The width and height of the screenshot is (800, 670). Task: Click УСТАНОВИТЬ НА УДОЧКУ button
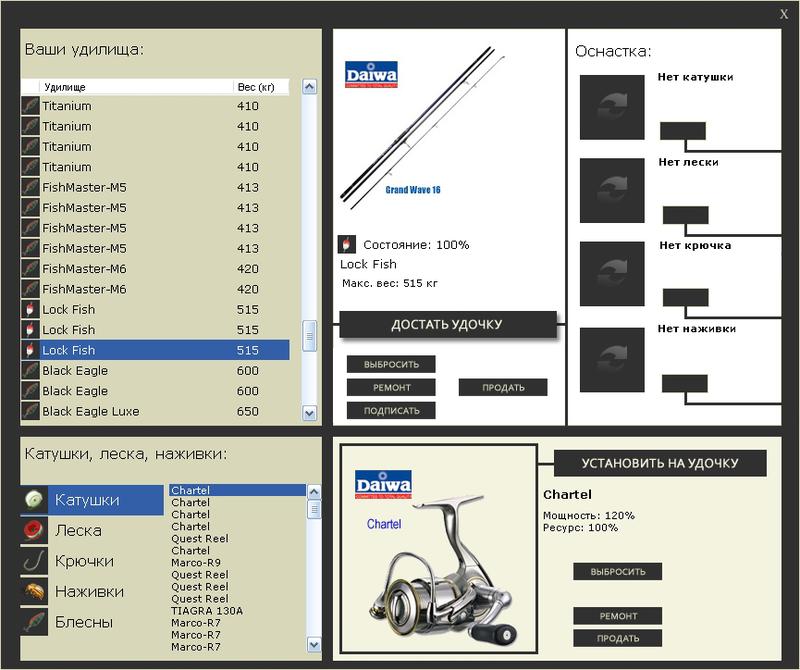coord(660,463)
